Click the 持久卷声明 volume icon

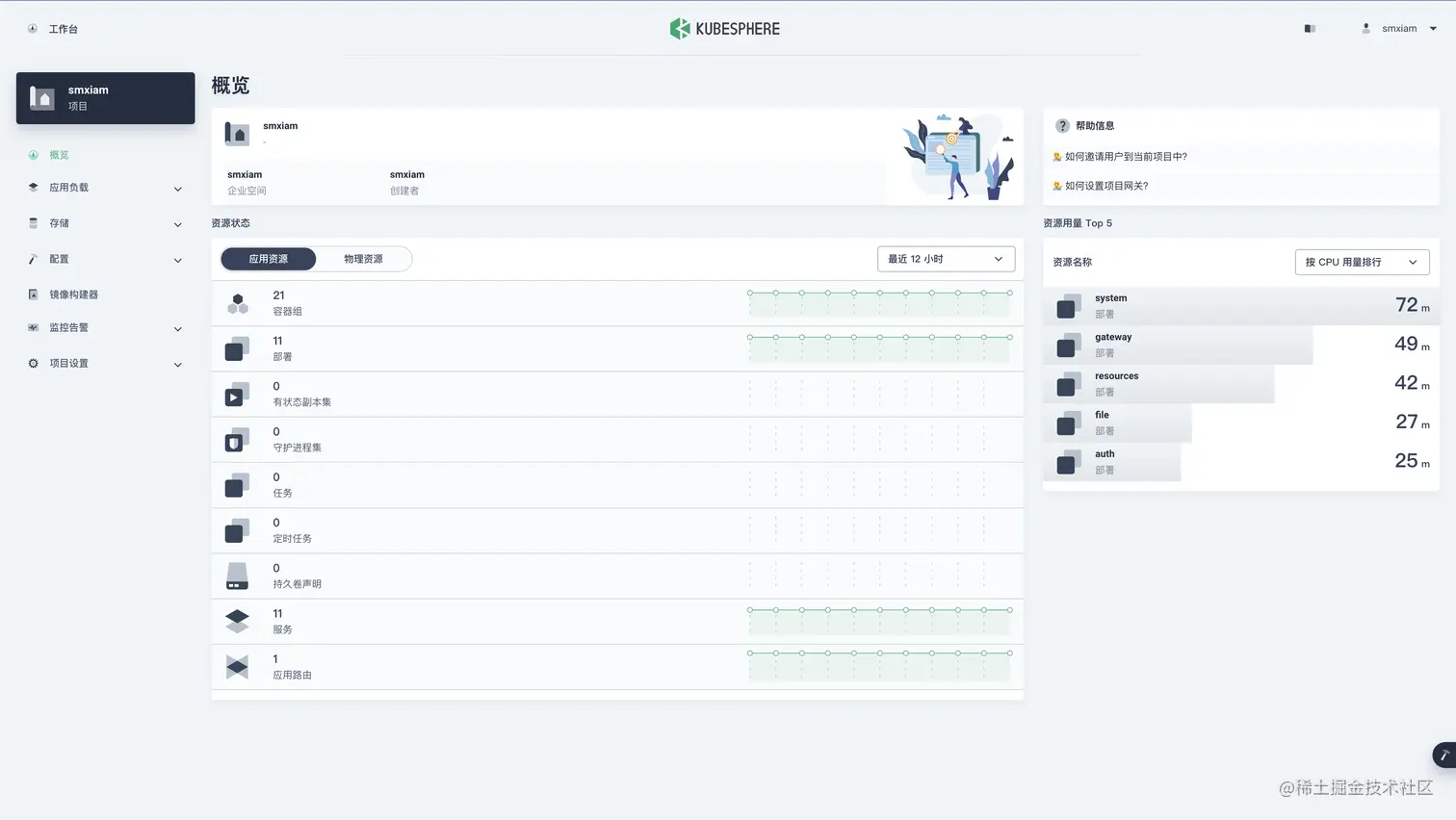pos(237,576)
